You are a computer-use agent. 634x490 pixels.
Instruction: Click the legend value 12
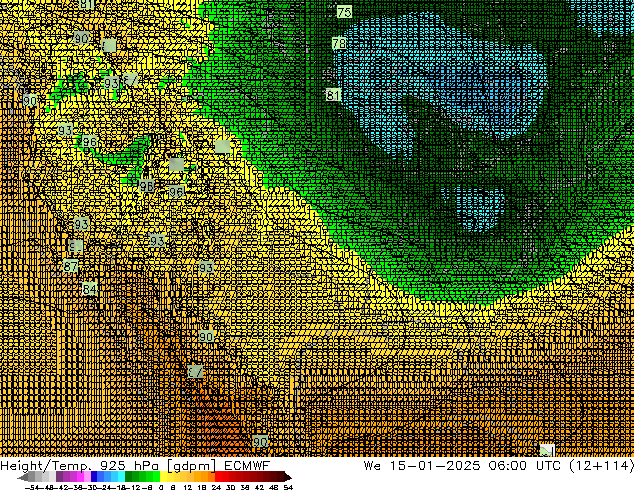click(x=188, y=488)
